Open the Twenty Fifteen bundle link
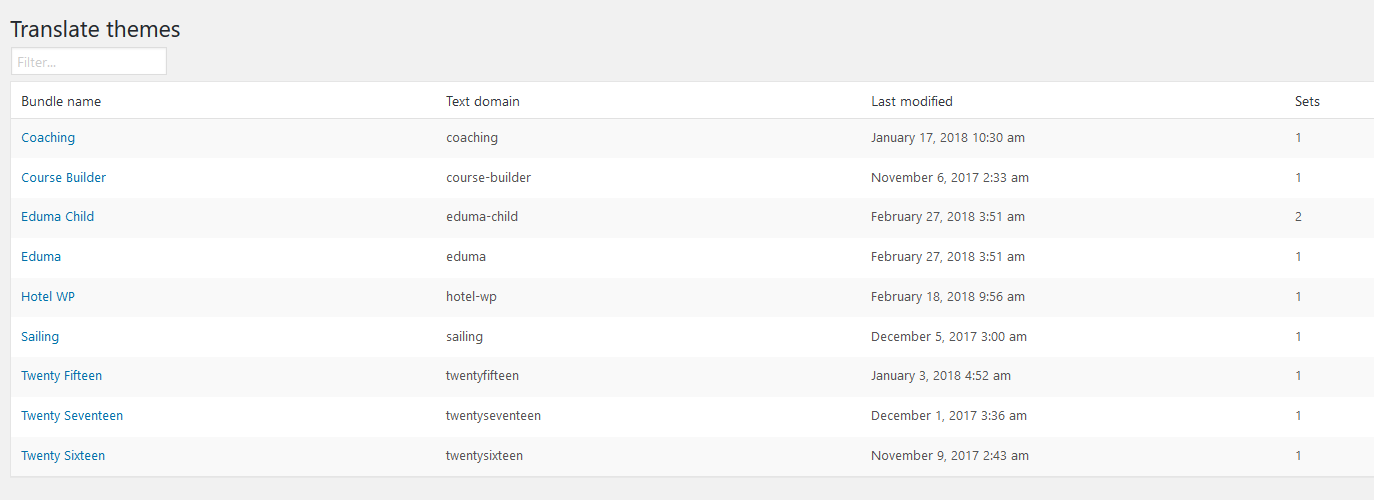 click(61, 376)
